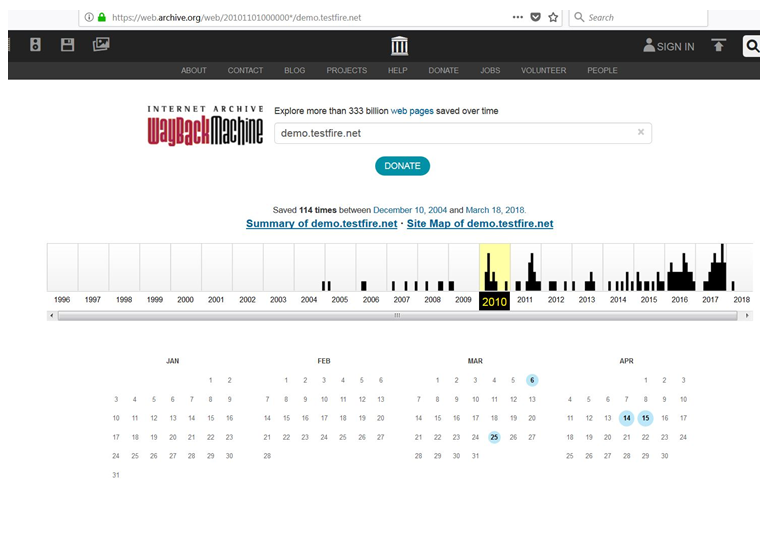
Task: Click the upload arrow icon
Action: pos(718,45)
